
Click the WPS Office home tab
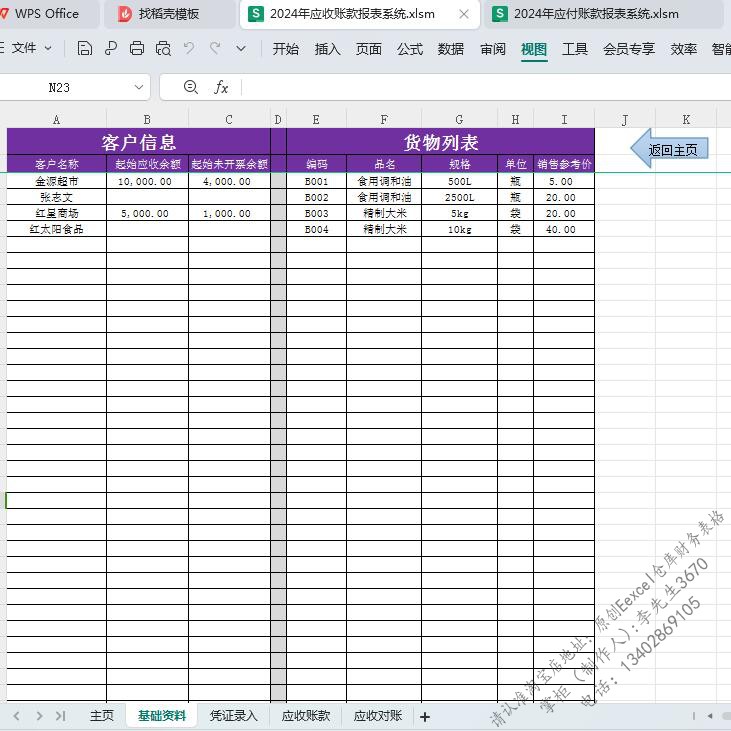point(47,14)
